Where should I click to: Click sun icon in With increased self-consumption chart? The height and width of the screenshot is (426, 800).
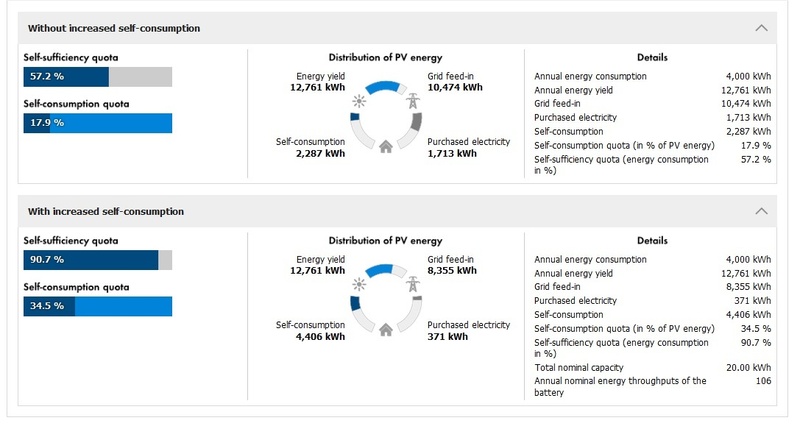coord(359,283)
